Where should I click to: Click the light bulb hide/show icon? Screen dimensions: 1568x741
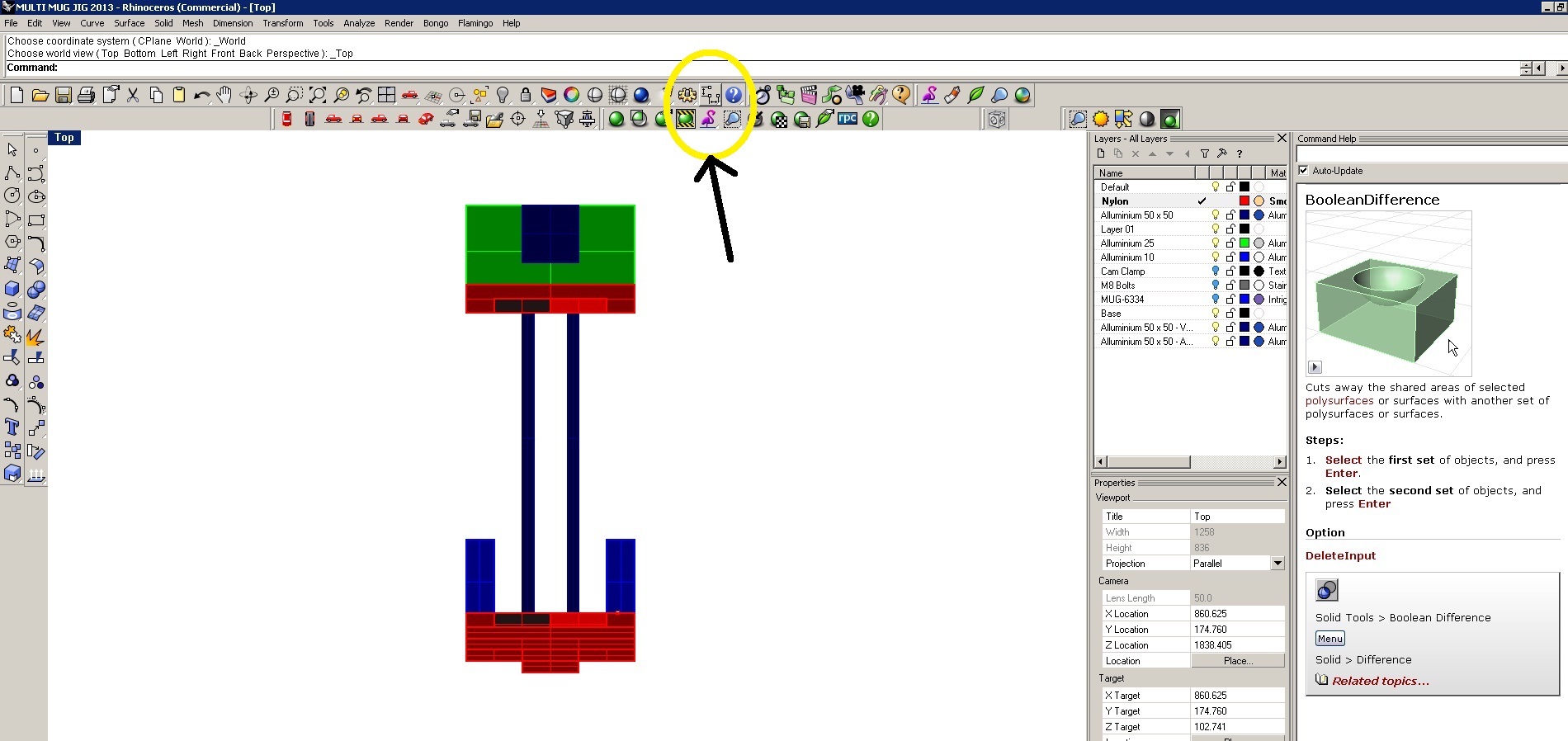pos(503,95)
